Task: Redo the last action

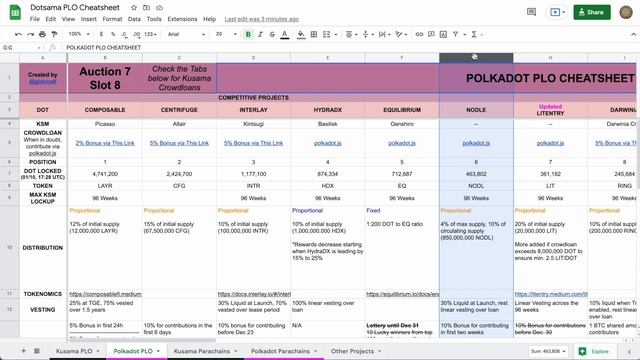Action: click(30, 35)
